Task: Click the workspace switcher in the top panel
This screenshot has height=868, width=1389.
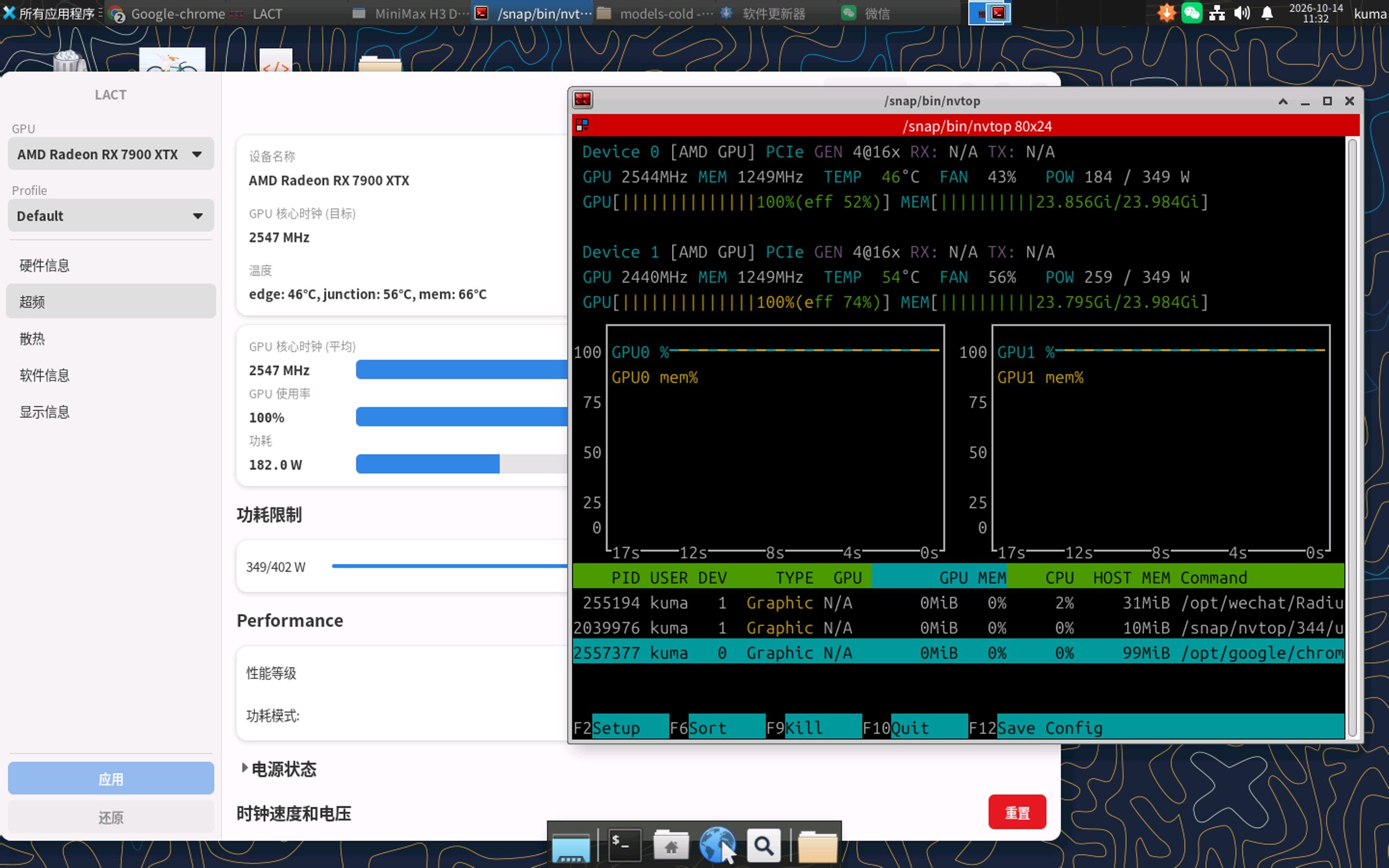Action: [x=990, y=13]
